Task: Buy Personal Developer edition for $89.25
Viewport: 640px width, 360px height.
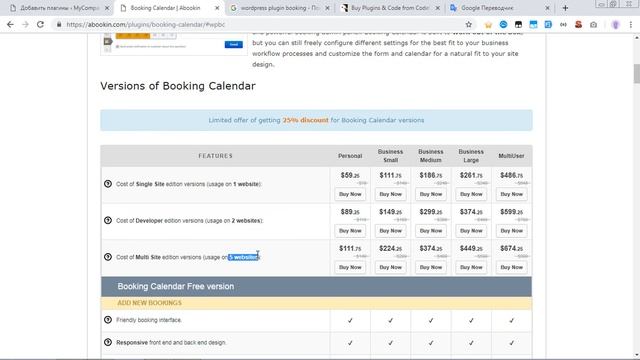Action: 350,231
